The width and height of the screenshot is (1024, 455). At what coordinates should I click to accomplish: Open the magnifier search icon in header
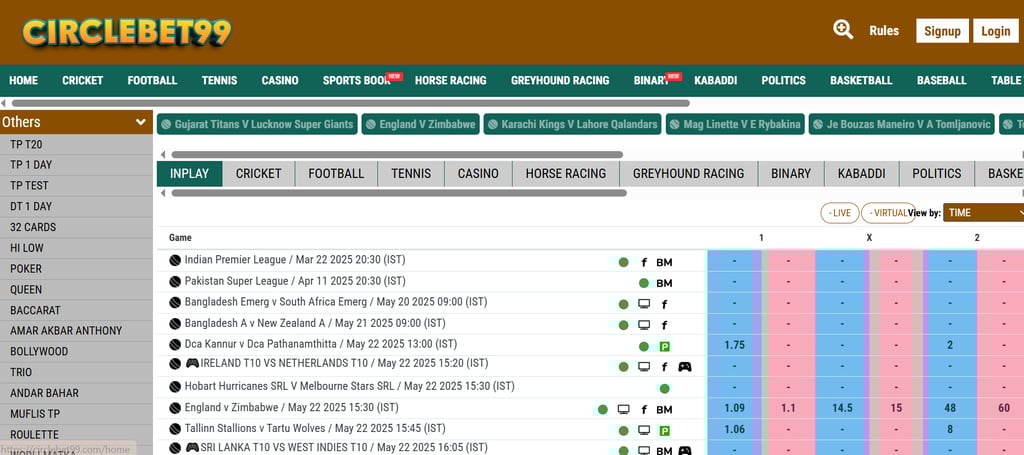[x=842, y=29]
